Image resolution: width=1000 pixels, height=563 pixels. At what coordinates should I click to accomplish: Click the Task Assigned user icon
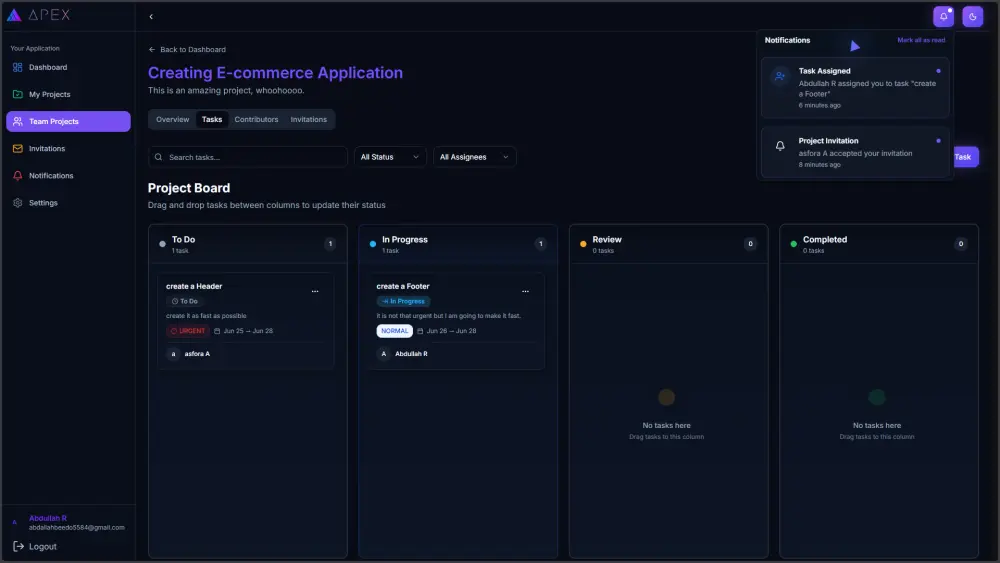click(780, 76)
